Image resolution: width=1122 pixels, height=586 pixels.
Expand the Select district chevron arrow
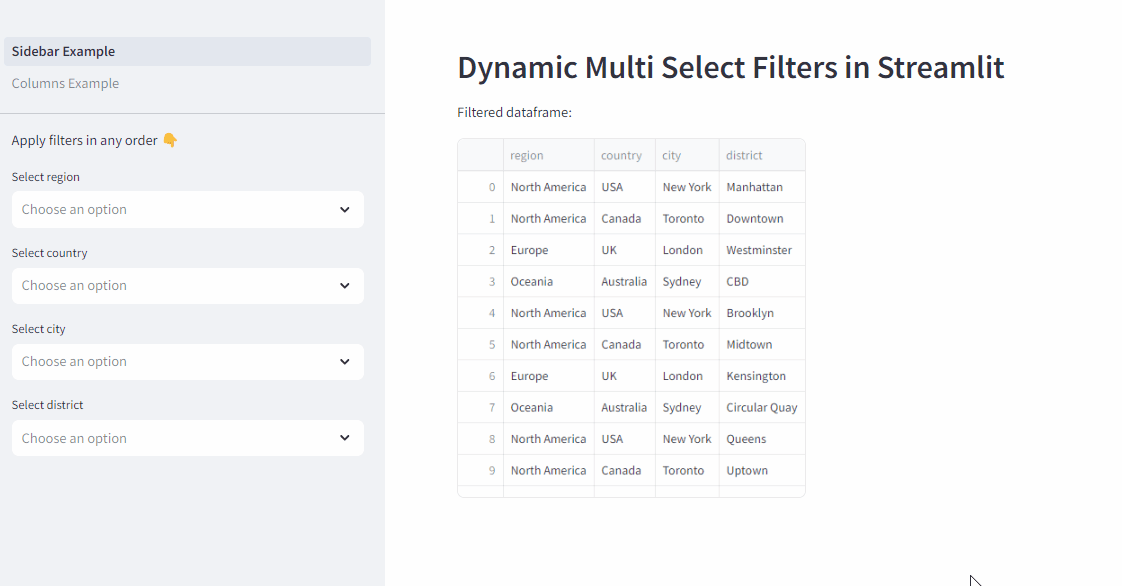click(x=345, y=438)
